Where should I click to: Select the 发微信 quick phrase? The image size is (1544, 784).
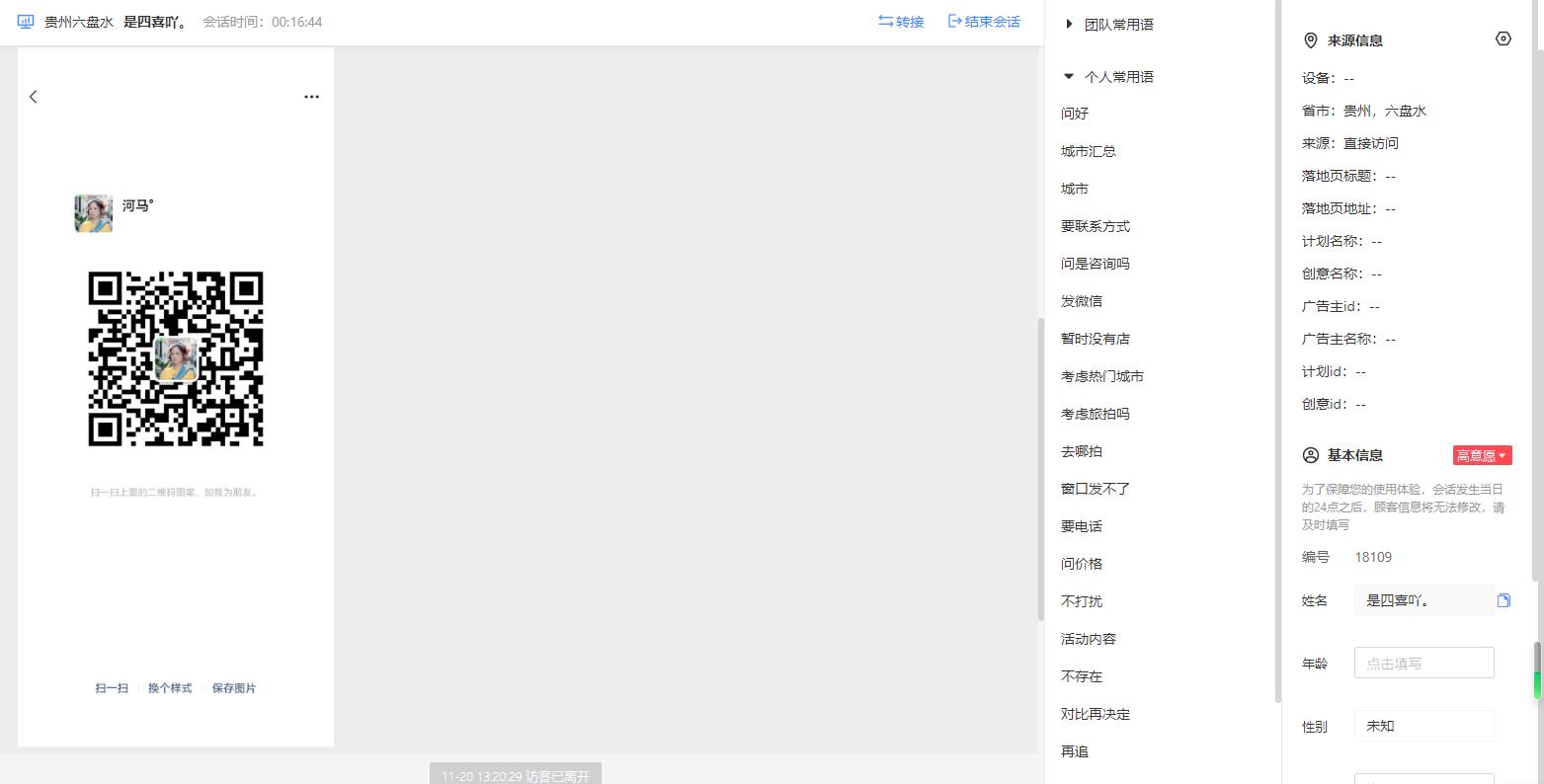click(x=1082, y=301)
